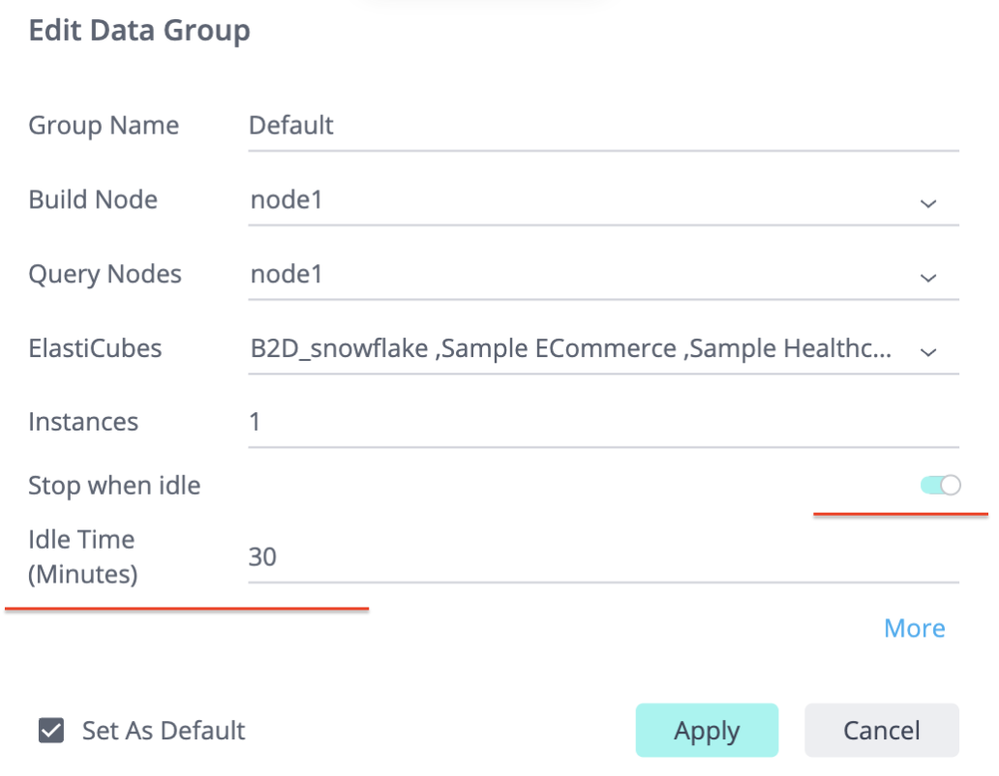Click the Set As Default label text

163,731
